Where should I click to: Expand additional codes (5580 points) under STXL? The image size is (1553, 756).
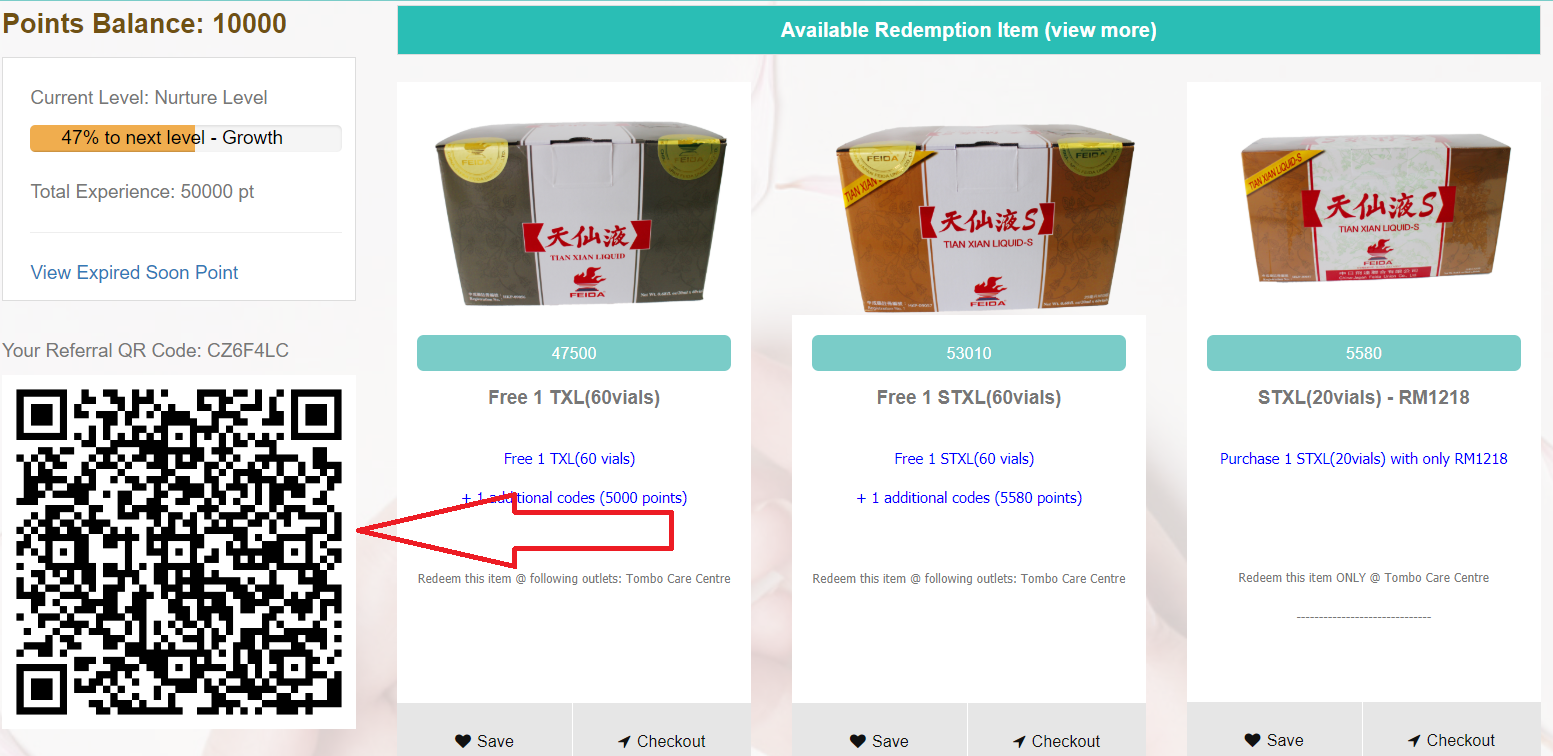pos(969,497)
